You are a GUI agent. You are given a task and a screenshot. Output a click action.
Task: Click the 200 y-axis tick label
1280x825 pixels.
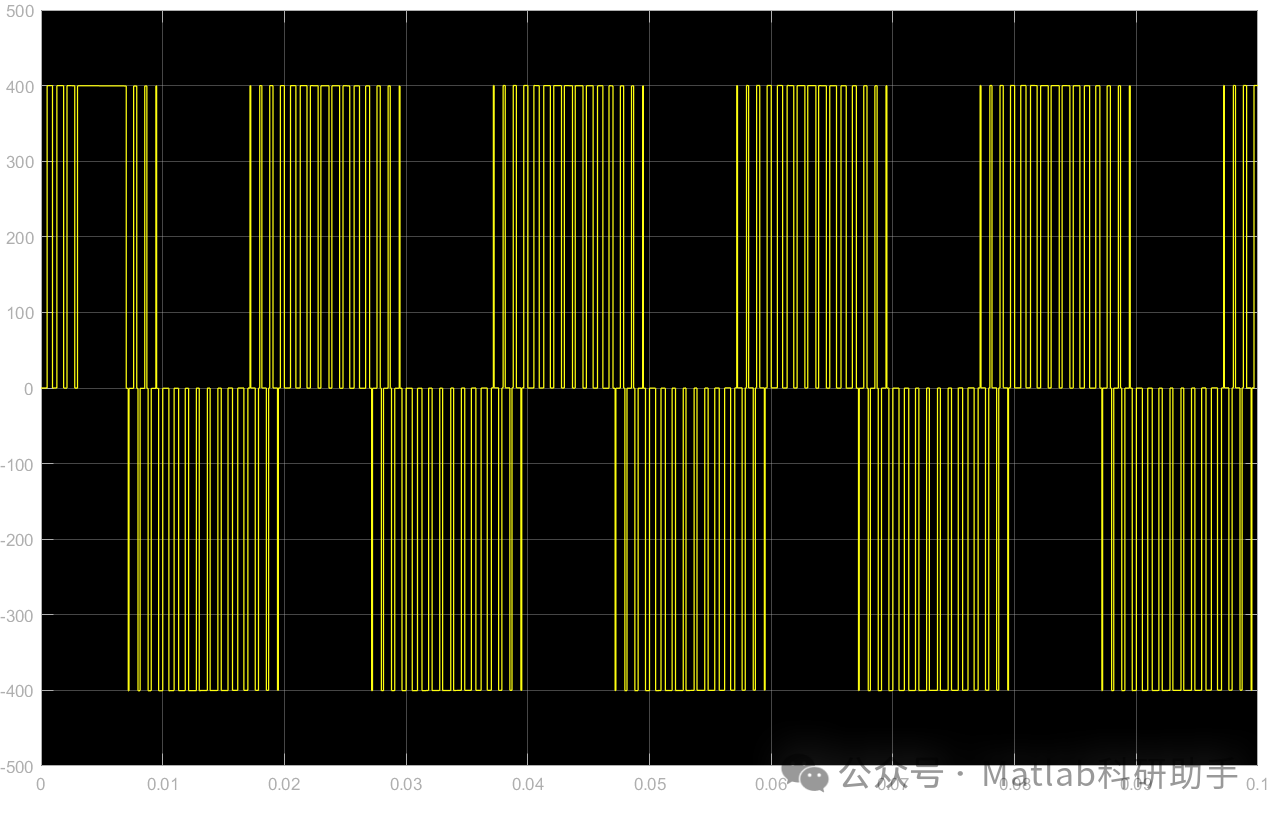(x=20, y=238)
